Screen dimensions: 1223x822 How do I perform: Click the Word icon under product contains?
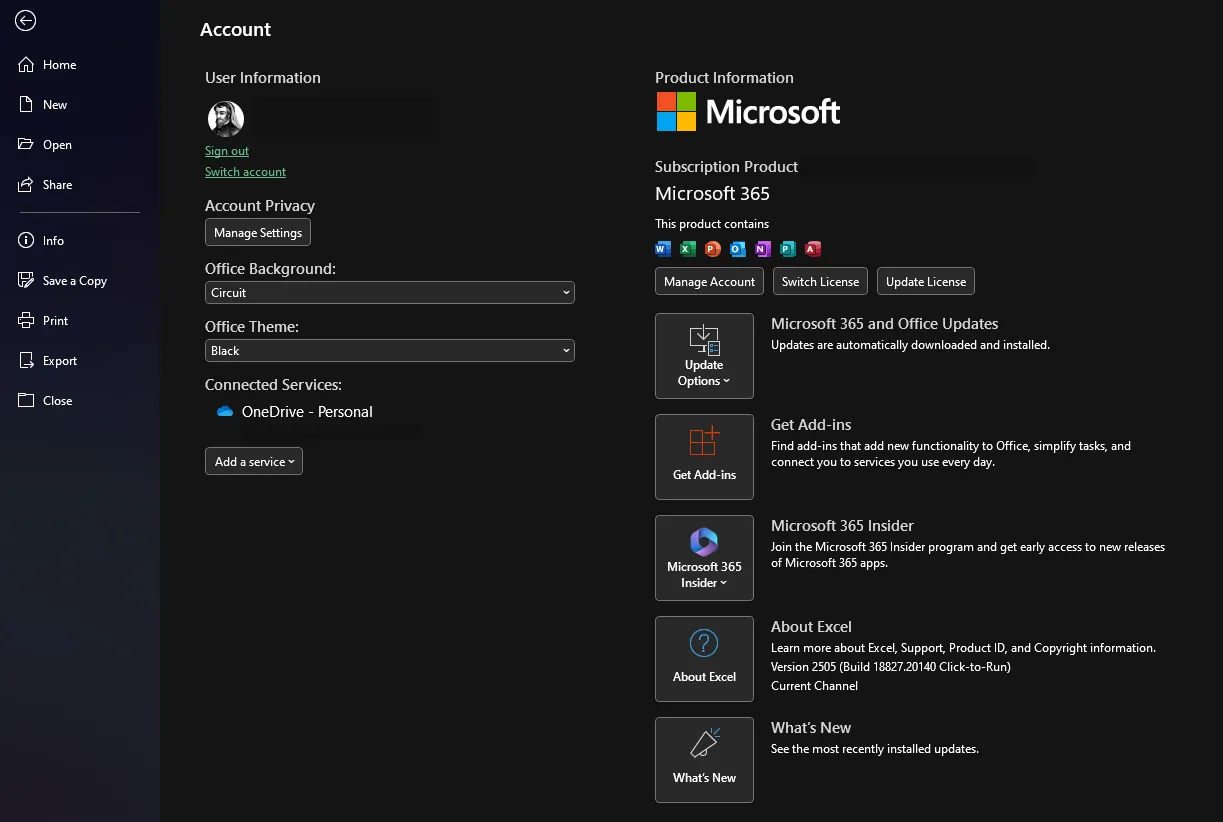click(x=663, y=249)
